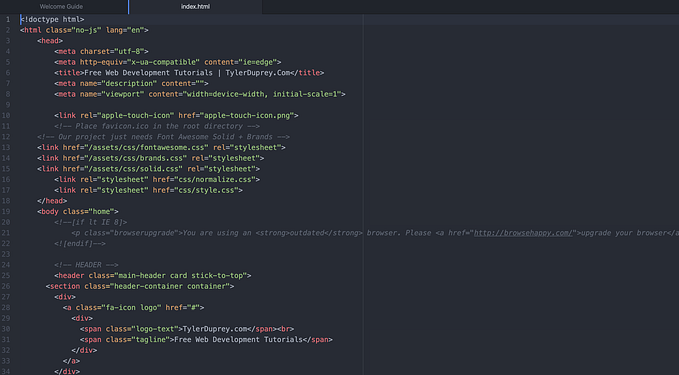This screenshot has width=679, height=375.
Task: Click the 'charset="utf-8"' text
Action: point(112,52)
